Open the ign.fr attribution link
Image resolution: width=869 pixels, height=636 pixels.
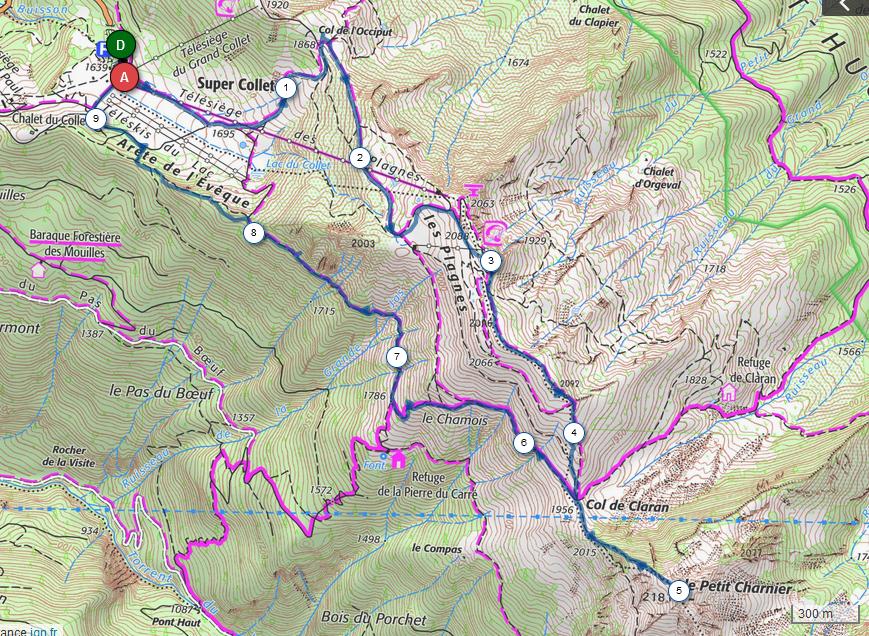[47, 631]
